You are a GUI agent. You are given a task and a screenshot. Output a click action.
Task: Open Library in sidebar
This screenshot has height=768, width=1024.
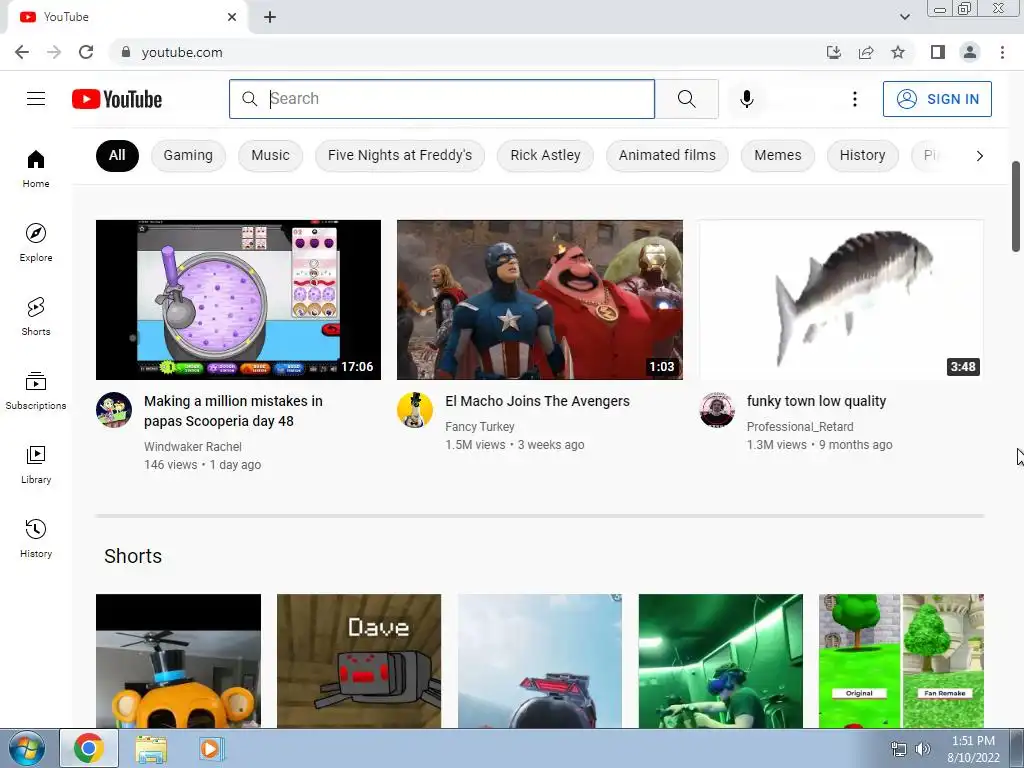[36, 464]
